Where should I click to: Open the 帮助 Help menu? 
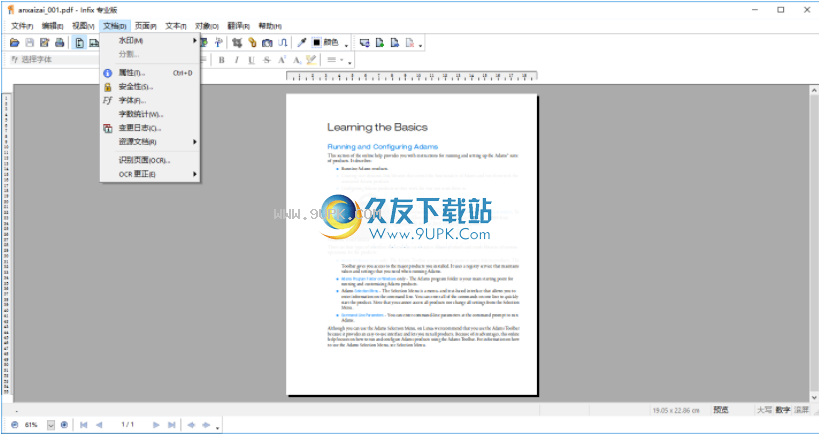click(270, 26)
